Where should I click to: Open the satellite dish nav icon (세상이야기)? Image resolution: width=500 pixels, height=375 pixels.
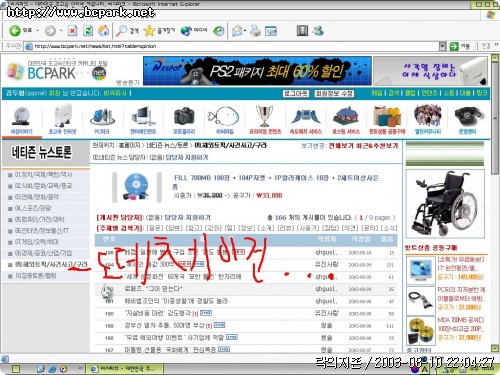pos(21,120)
